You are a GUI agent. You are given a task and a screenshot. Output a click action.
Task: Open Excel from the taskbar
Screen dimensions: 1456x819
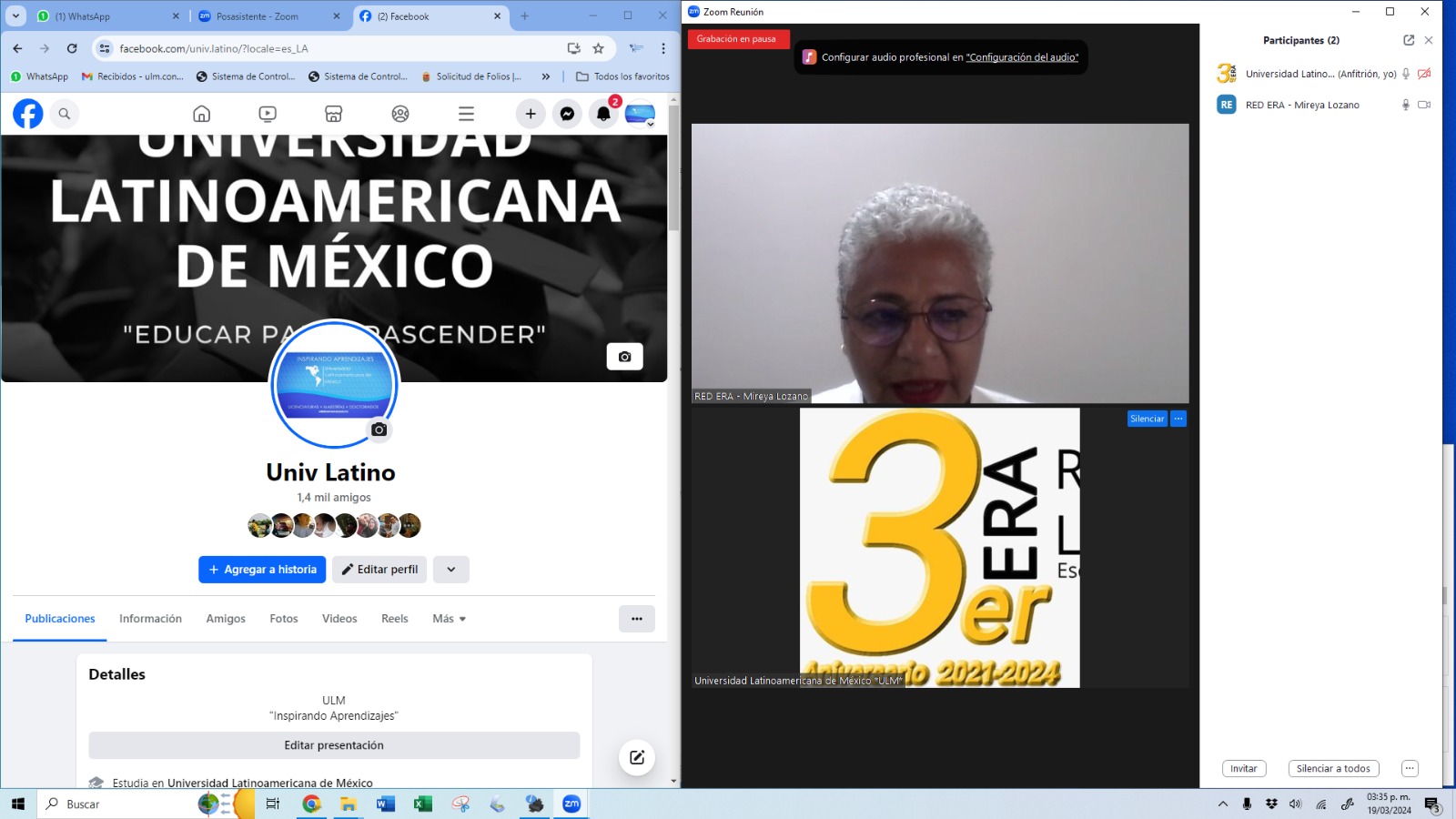click(x=422, y=804)
